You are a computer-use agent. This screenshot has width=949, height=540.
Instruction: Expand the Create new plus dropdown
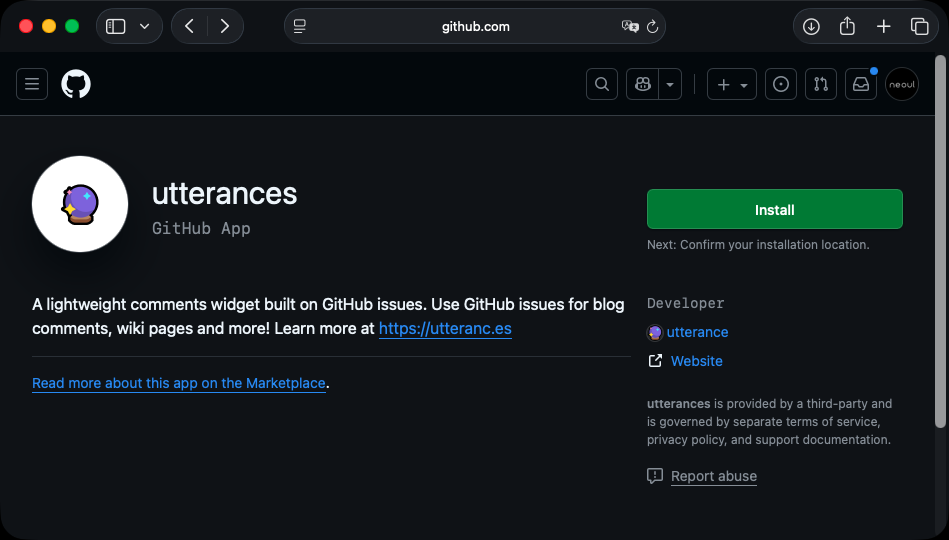pyautogui.click(x=733, y=85)
